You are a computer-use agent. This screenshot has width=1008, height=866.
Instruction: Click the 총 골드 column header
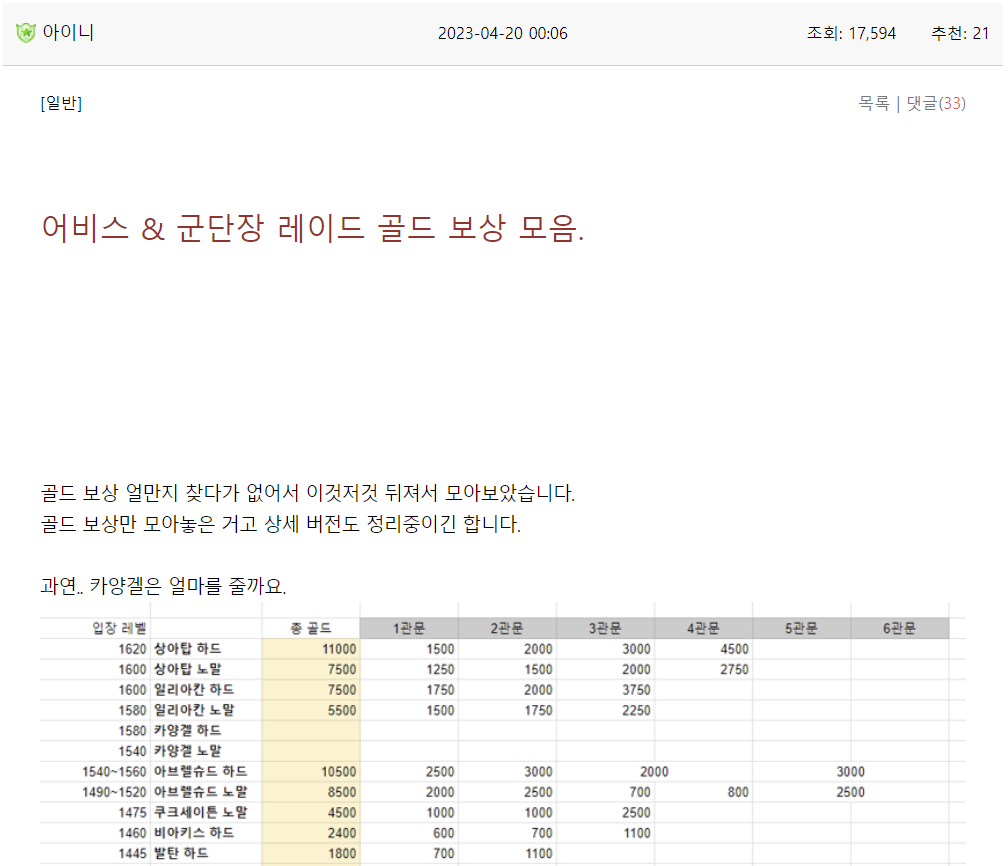[x=310, y=628]
